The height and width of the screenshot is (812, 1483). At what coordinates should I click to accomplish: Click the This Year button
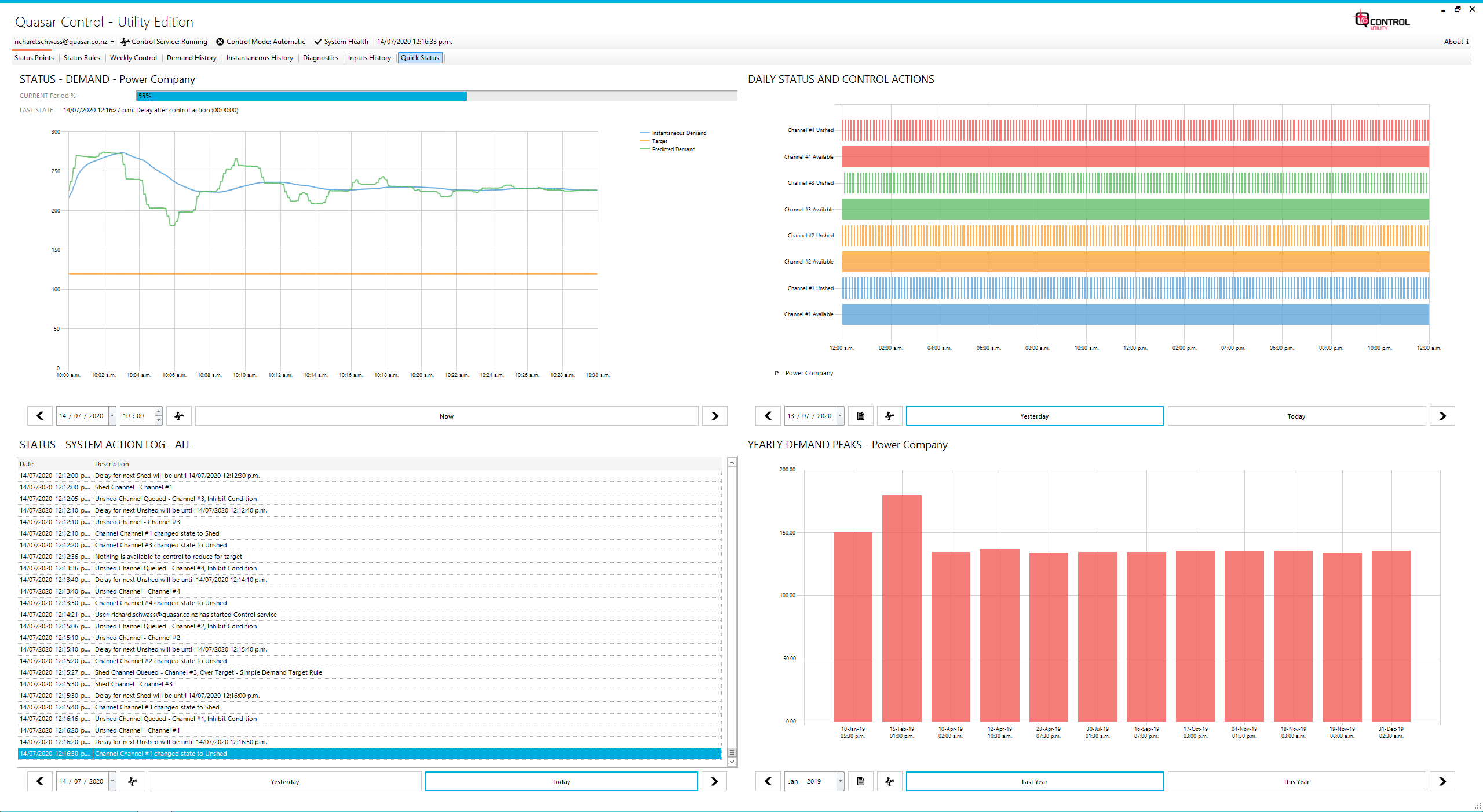[x=1296, y=781]
